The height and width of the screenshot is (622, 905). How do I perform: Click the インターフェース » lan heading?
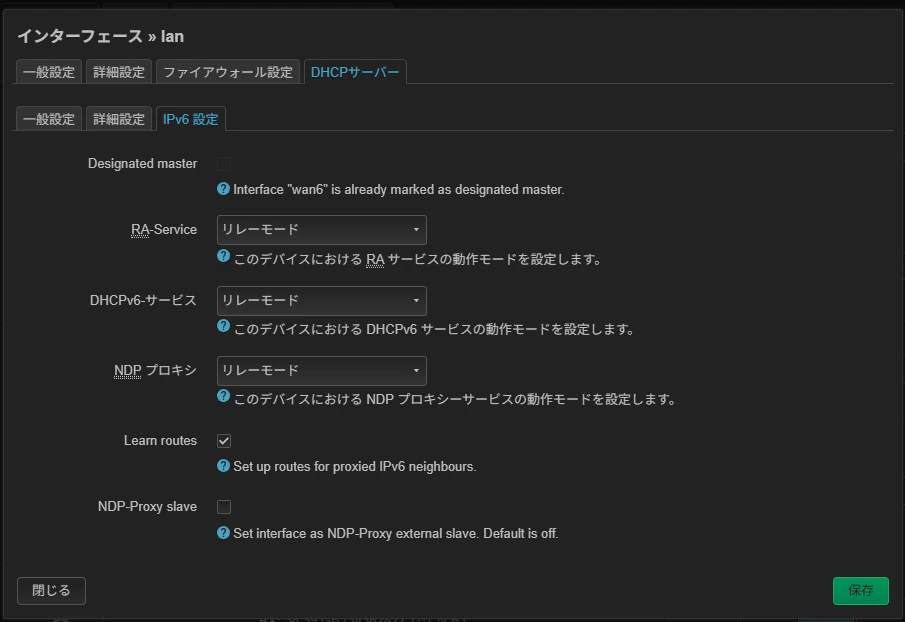[100, 36]
